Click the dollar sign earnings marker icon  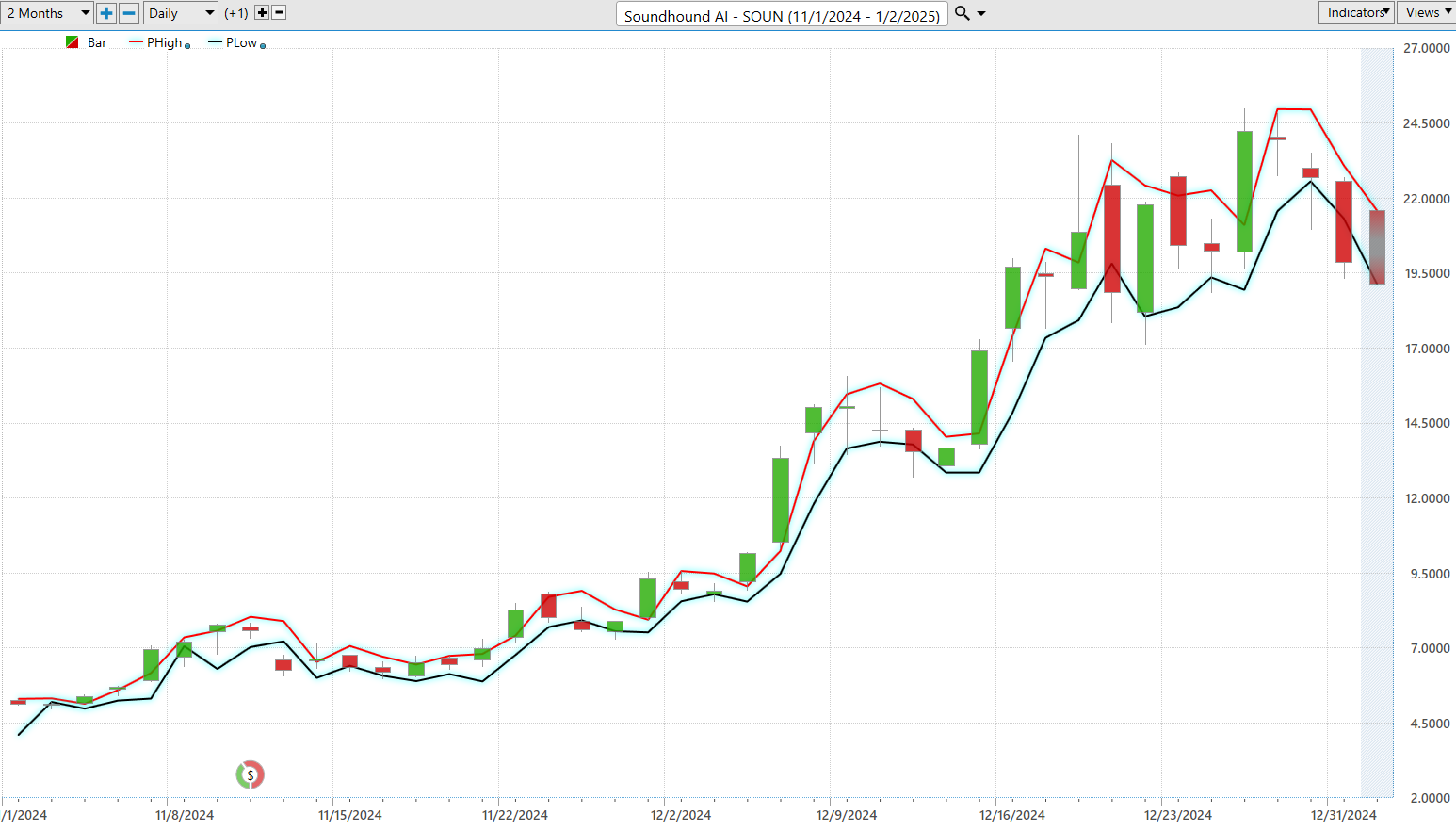pyautogui.click(x=250, y=775)
